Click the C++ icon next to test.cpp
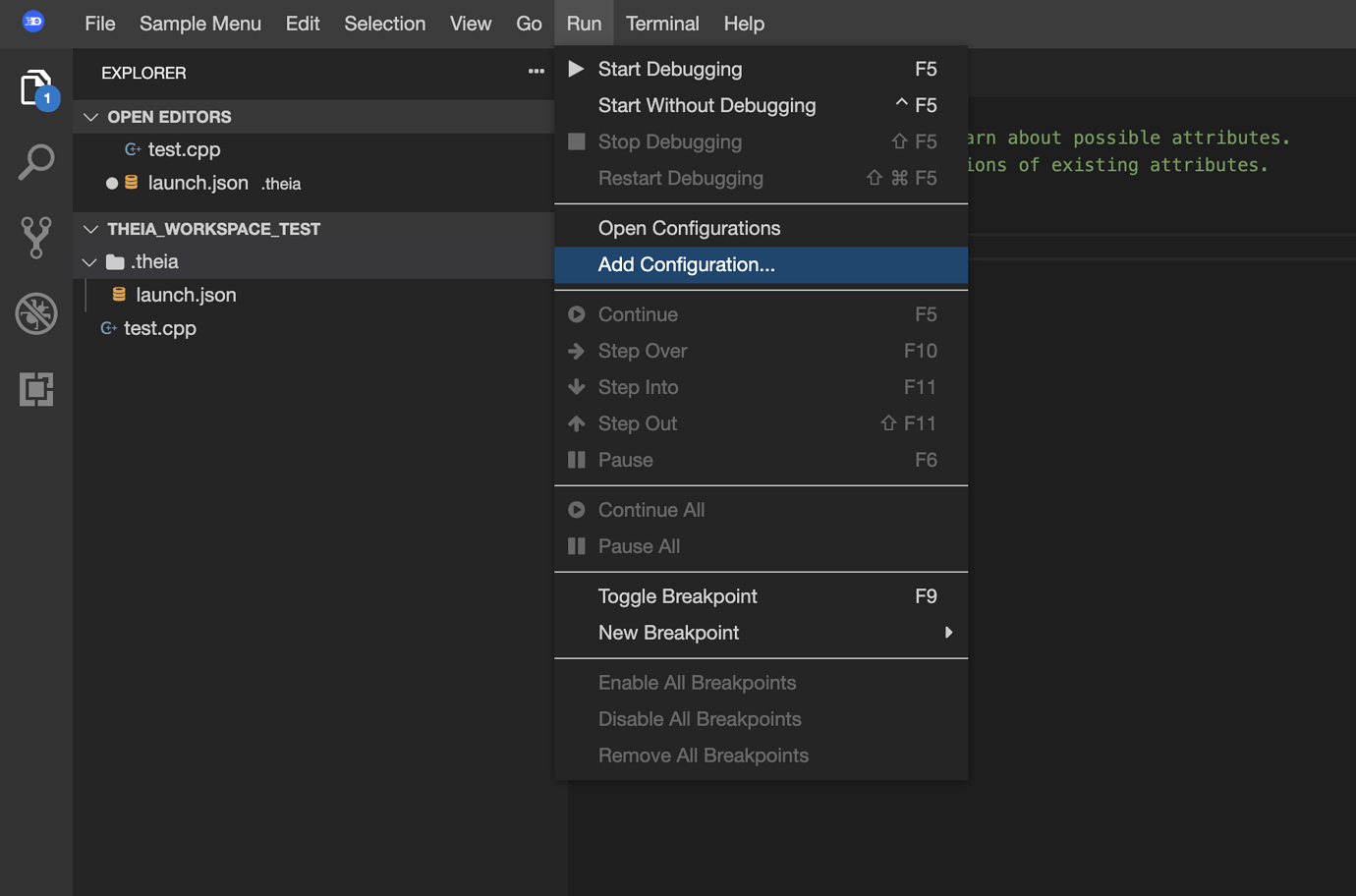Viewport: 1356px width, 896px height. pos(132,149)
